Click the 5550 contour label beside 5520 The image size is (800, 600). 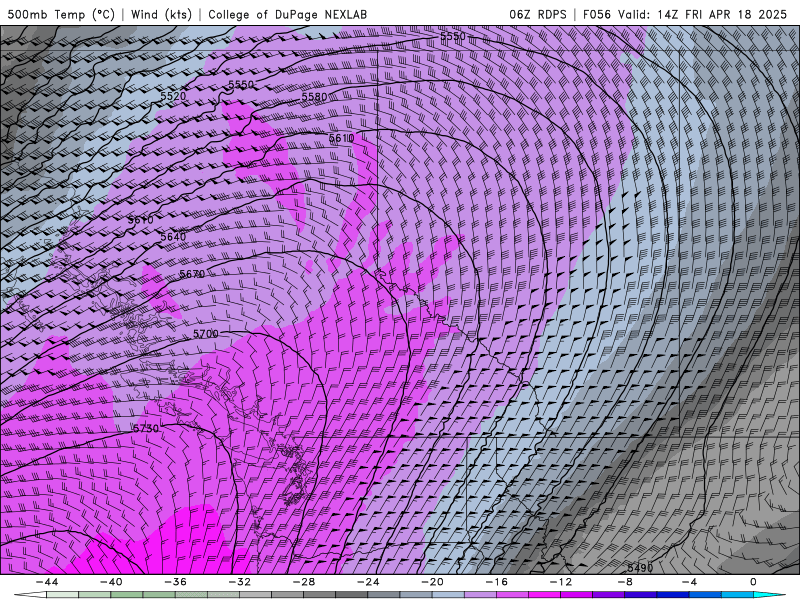[241, 84]
